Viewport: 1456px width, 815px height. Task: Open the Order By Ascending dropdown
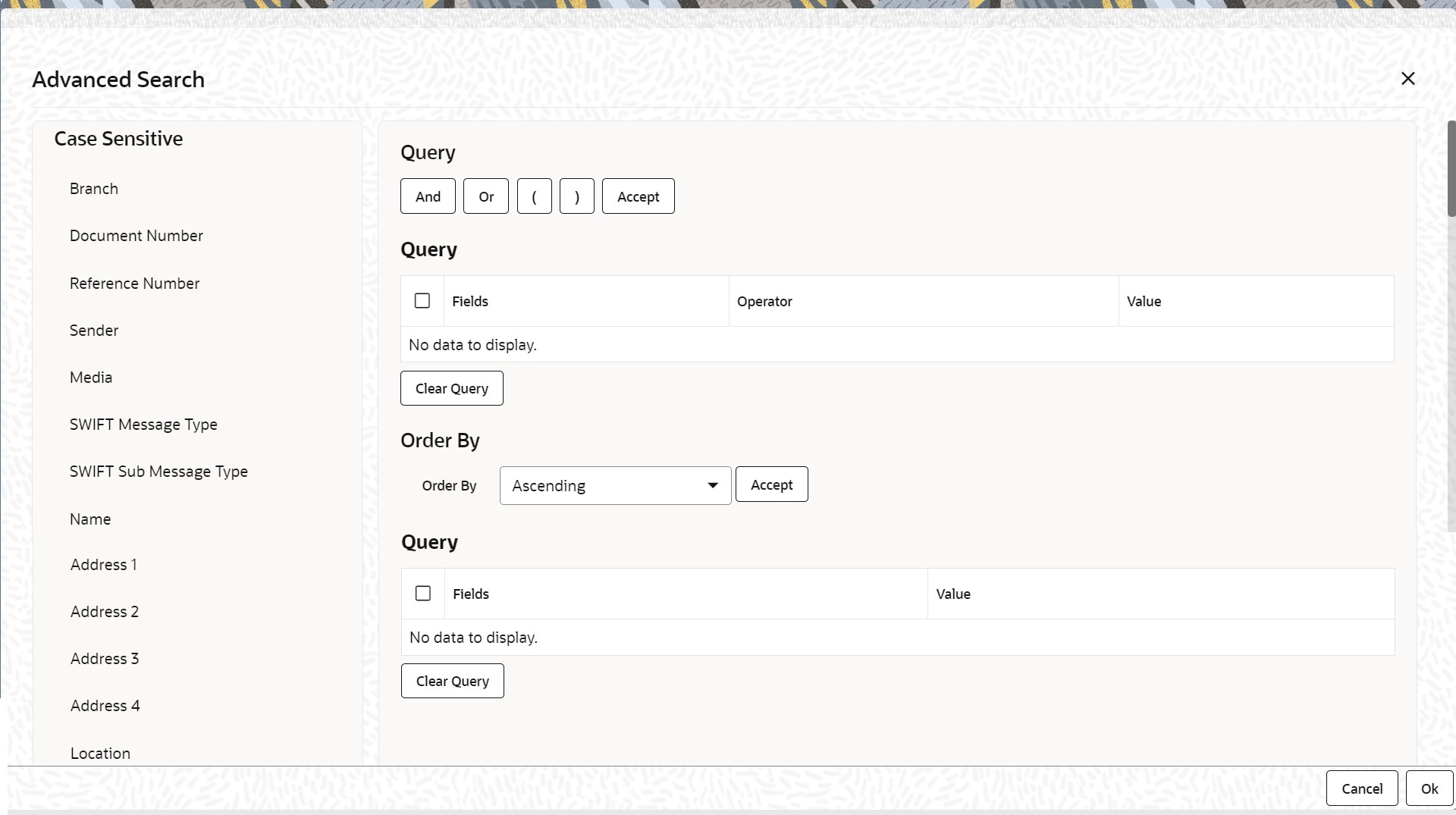pyautogui.click(x=616, y=485)
